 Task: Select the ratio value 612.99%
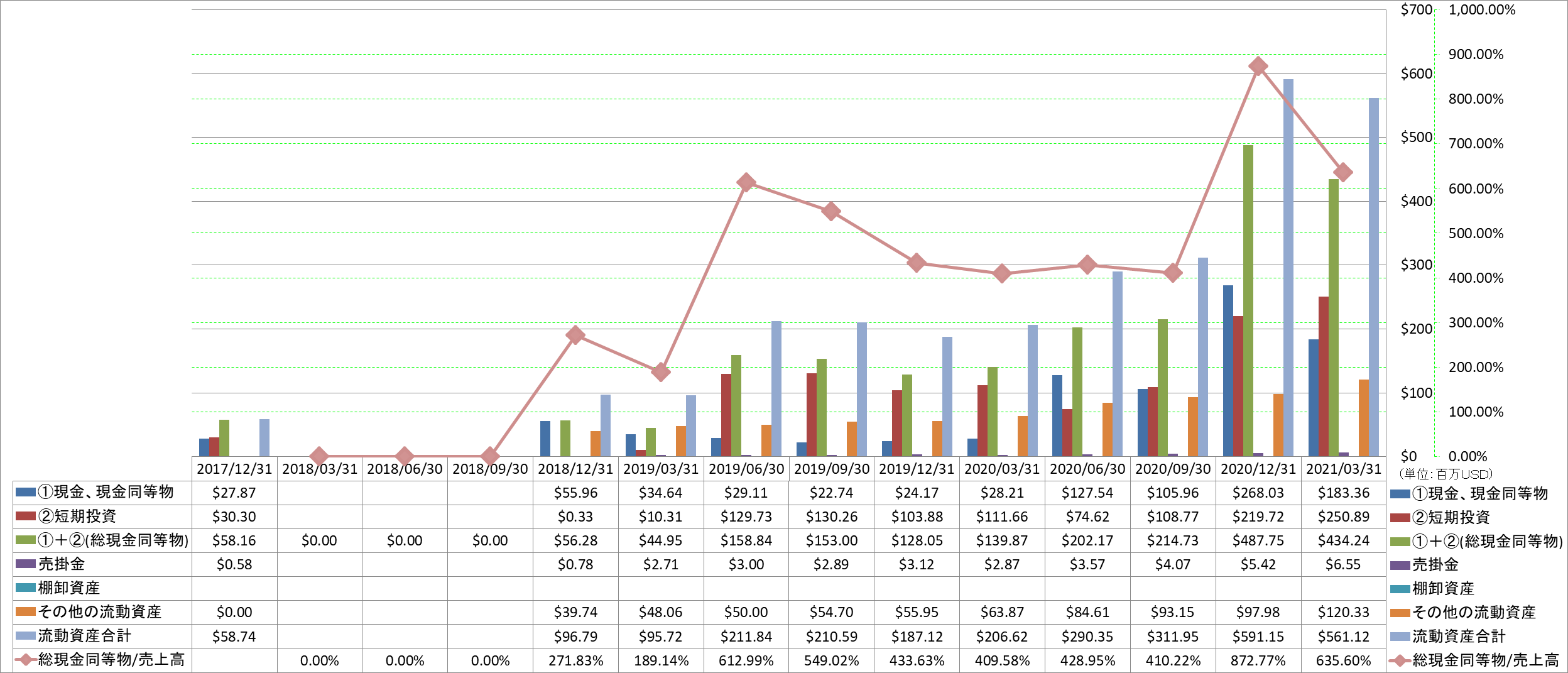coord(746,660)
